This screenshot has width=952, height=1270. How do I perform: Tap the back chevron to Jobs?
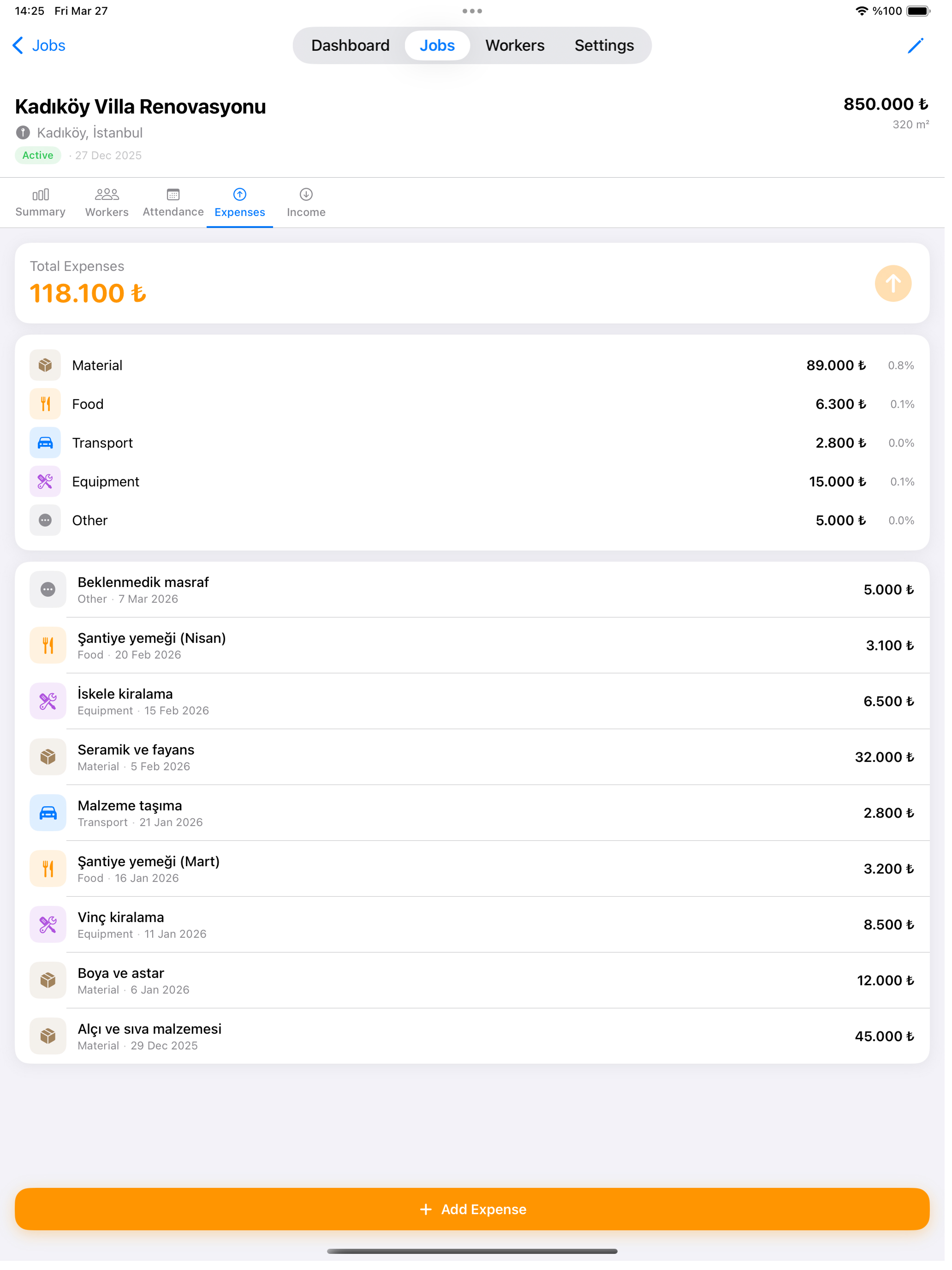(18, 45)
